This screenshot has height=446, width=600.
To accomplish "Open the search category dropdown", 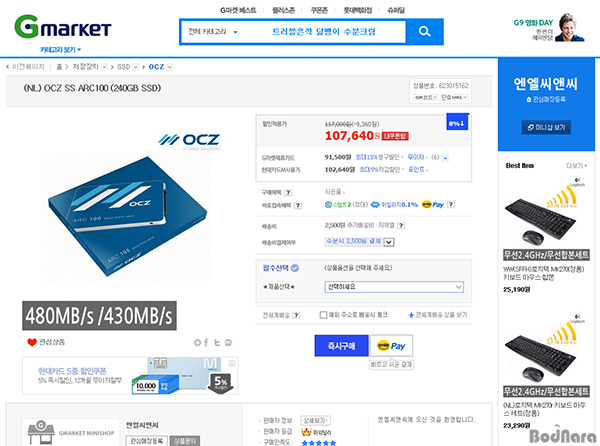I will click(213, 32).
